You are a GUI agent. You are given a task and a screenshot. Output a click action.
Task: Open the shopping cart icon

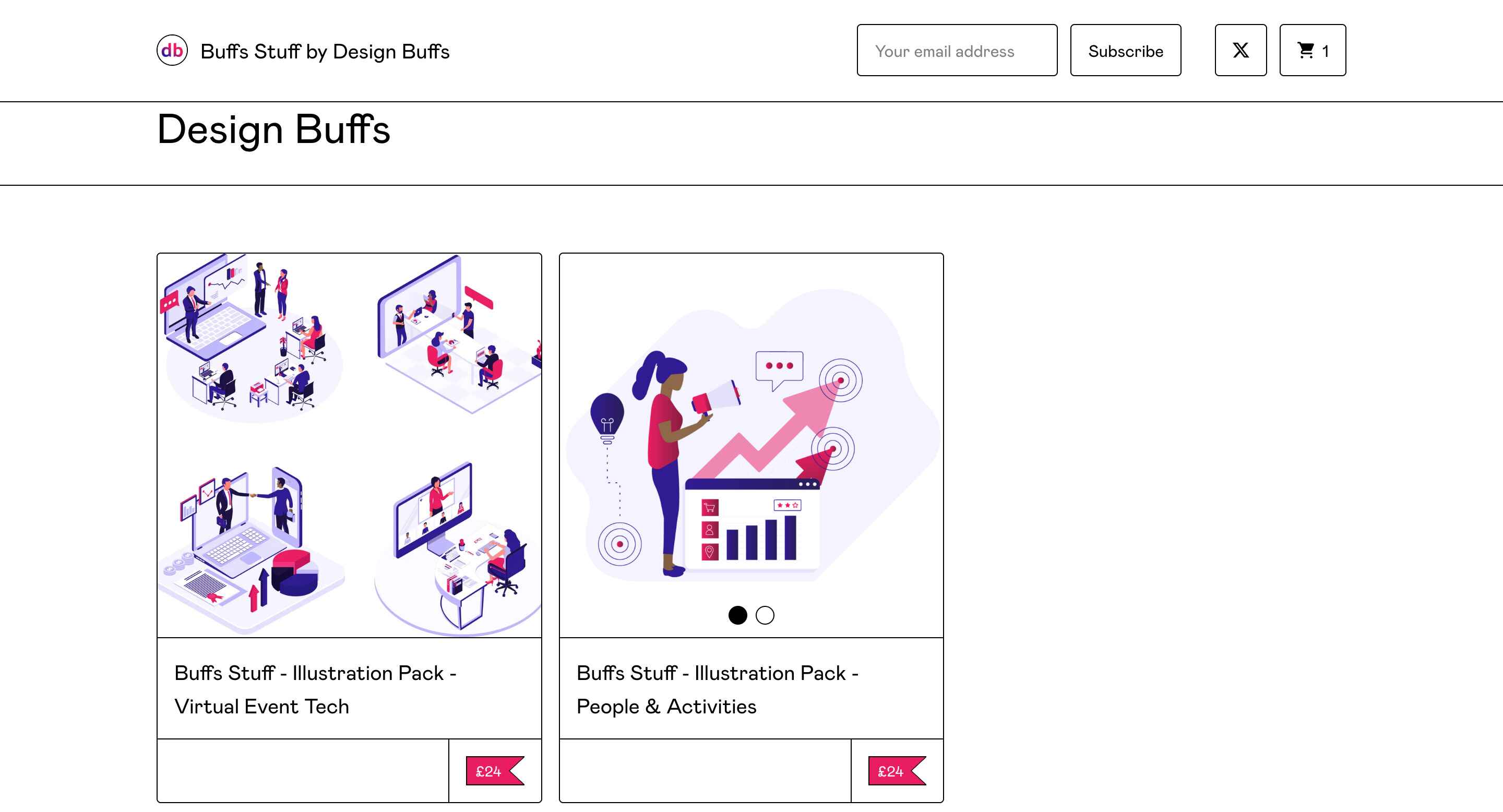[1311, 51]
